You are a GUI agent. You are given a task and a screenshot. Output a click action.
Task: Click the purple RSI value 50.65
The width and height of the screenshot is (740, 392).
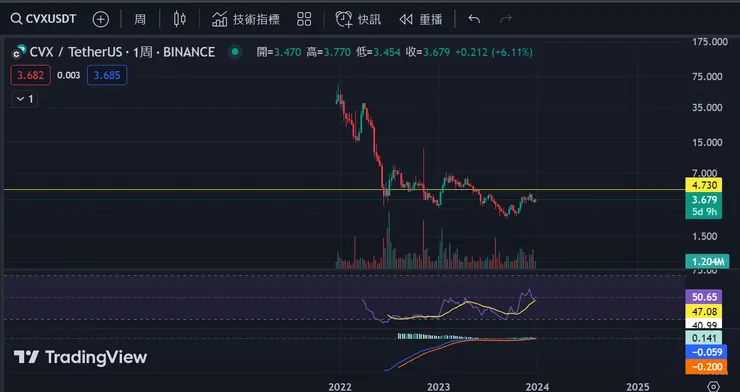[704, 297]
